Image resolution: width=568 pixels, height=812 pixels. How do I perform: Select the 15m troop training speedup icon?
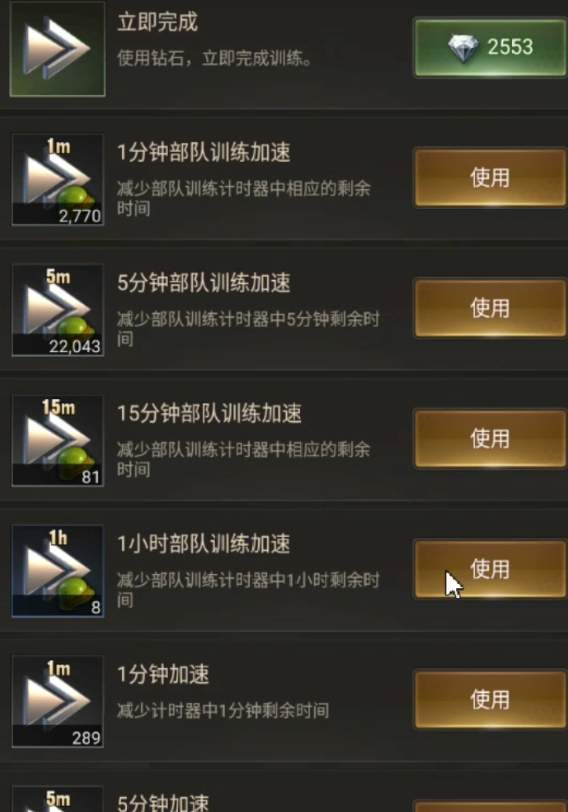click(x=57, y=440)
